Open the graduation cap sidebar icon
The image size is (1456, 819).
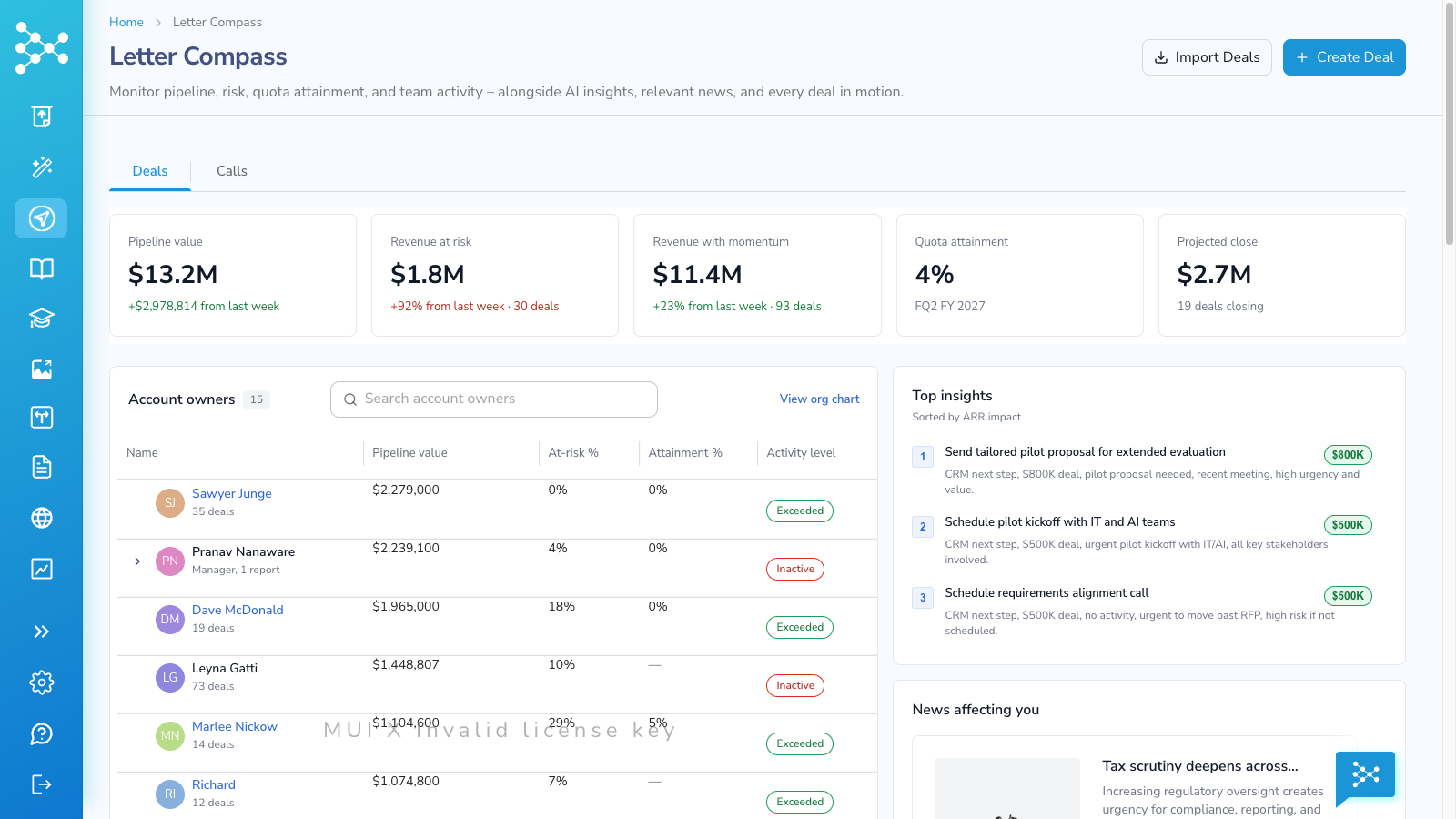tap(41, 318)
